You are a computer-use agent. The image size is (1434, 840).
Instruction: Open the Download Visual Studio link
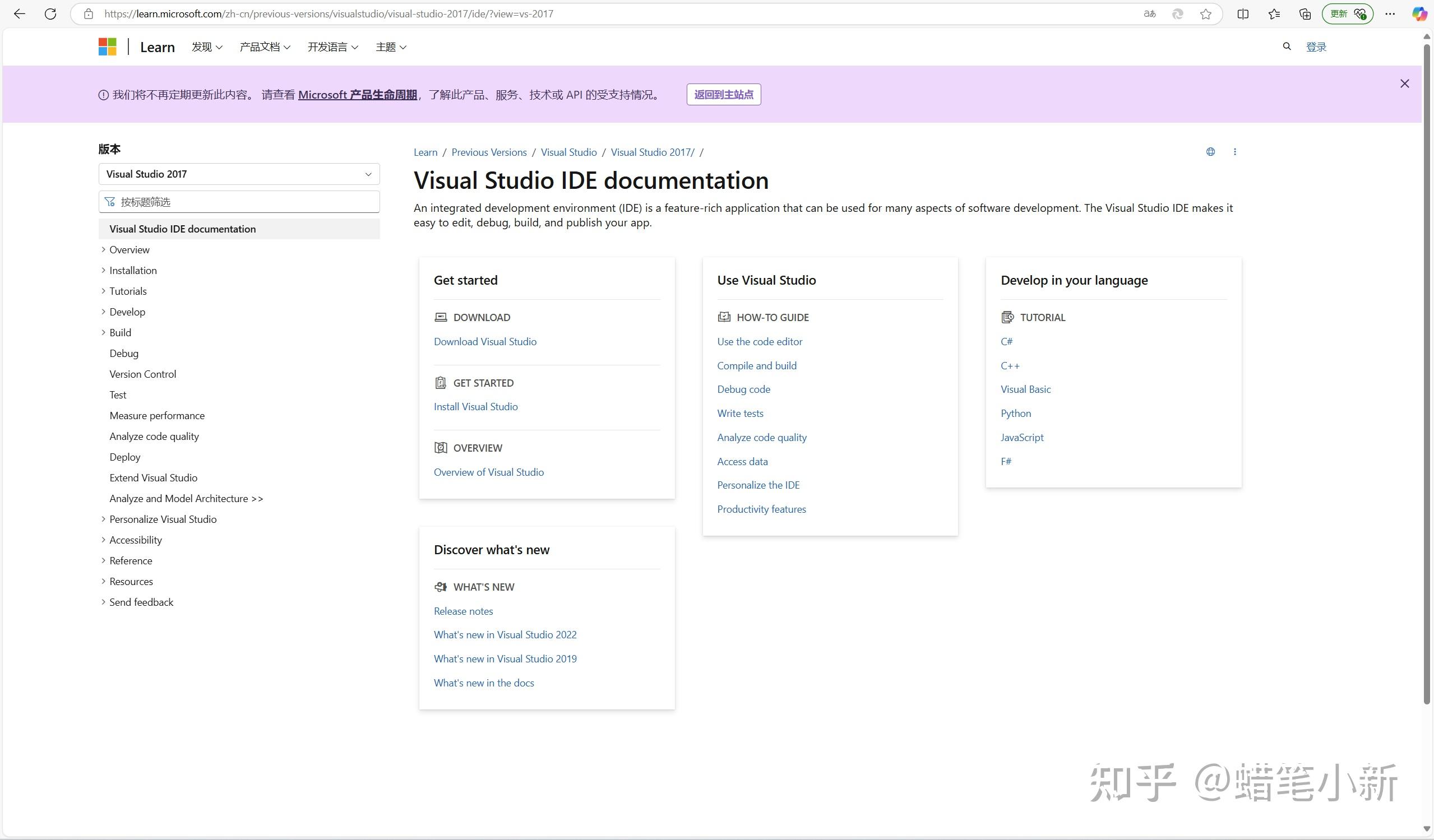coord(485,341)
